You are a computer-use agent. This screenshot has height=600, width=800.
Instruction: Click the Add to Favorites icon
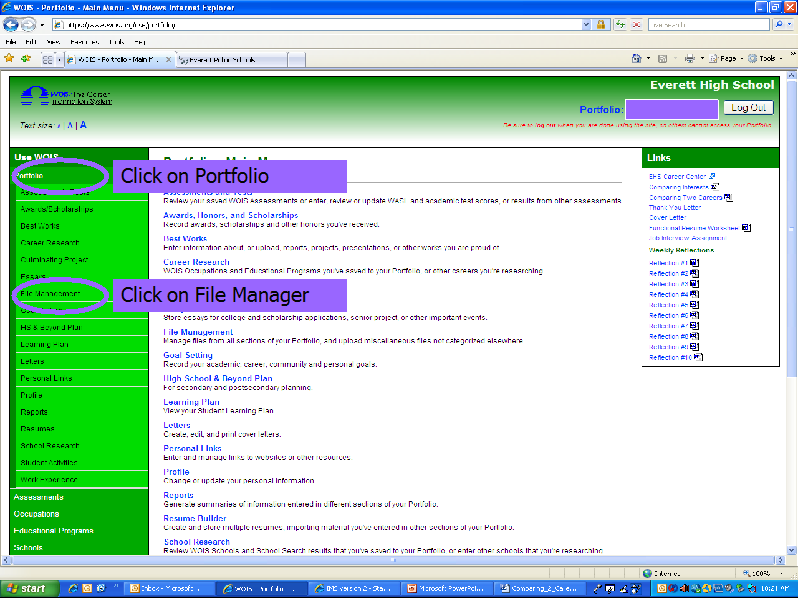click(x=26, y=59)
